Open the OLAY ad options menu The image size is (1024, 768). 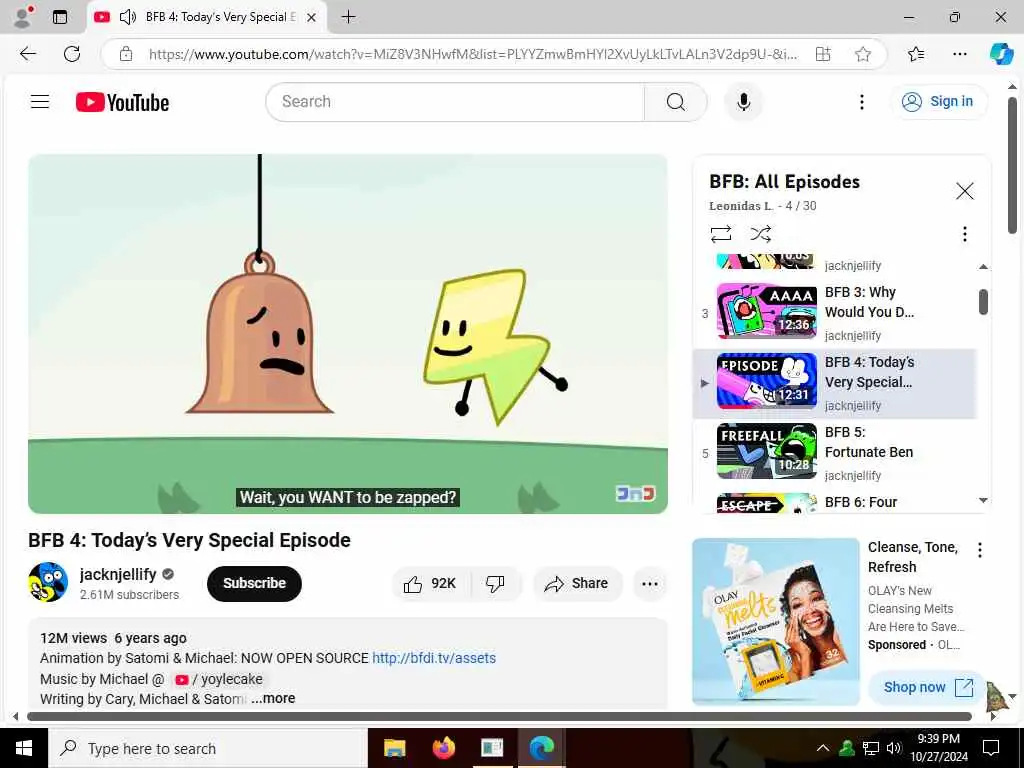[x=980, y=550]
